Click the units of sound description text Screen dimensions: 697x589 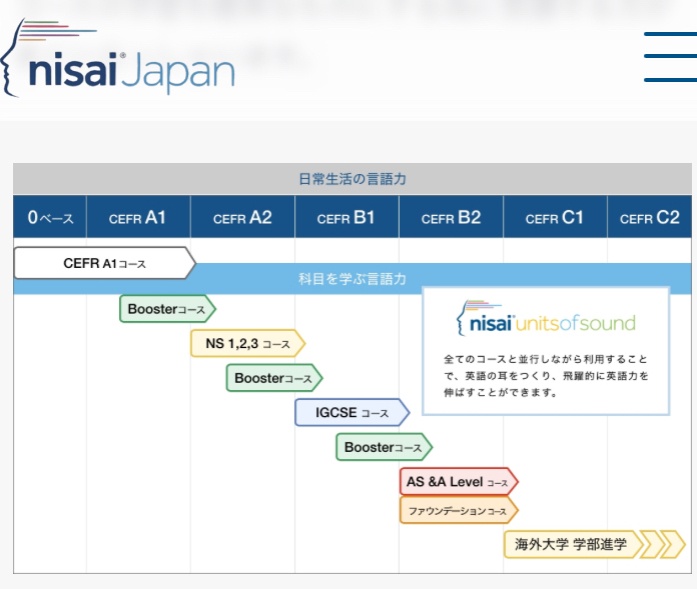pyautogui.click(x=545, y=375)
